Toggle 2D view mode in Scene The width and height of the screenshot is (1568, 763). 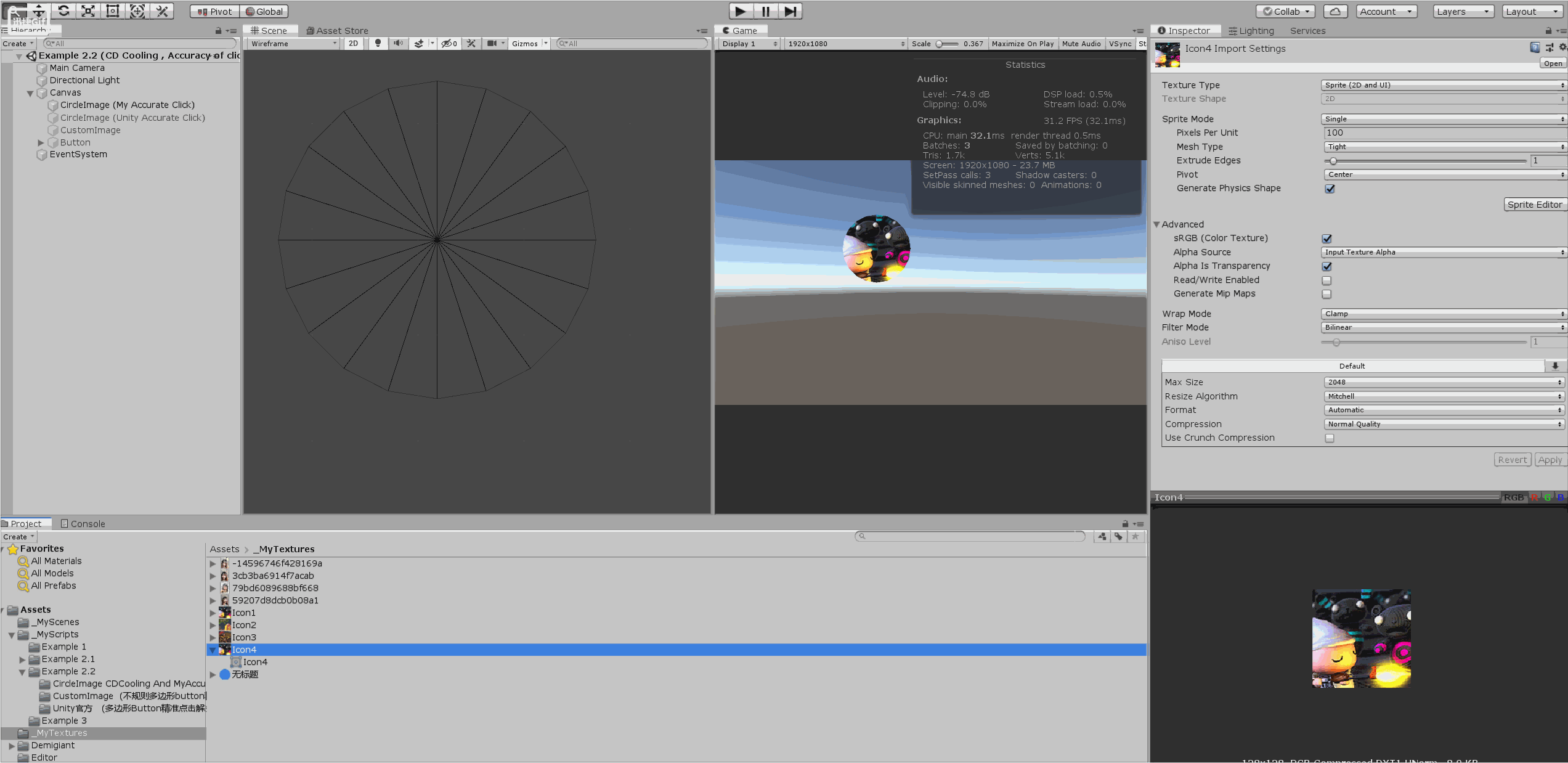(353, 43)
